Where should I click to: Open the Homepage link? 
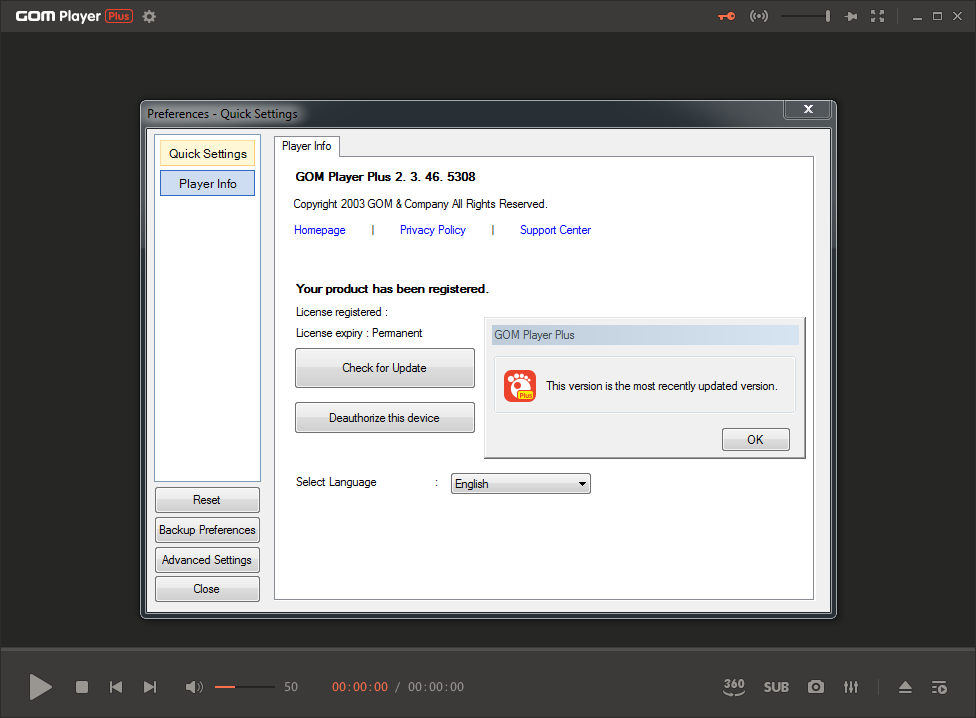point(319,230)
